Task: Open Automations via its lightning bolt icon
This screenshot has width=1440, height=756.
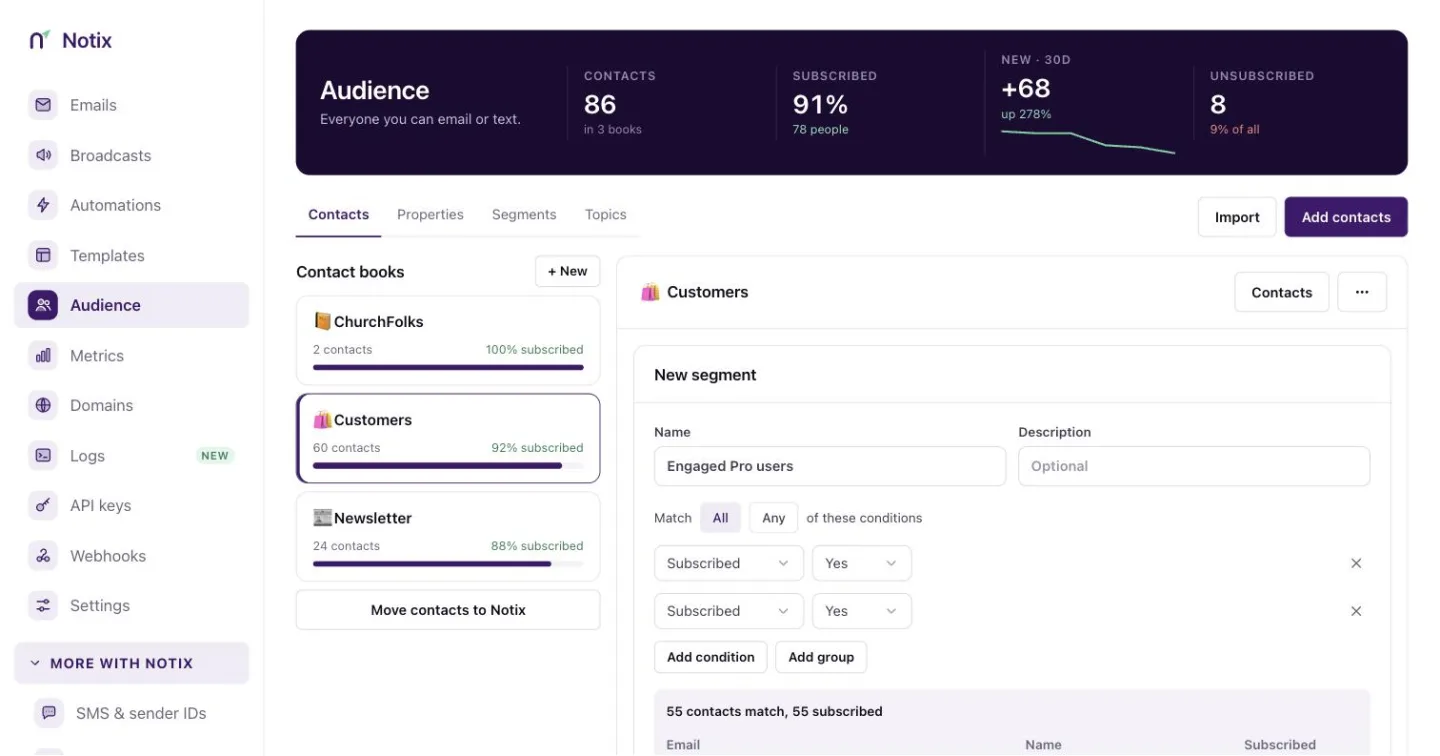Action: (x=43, y=205)
